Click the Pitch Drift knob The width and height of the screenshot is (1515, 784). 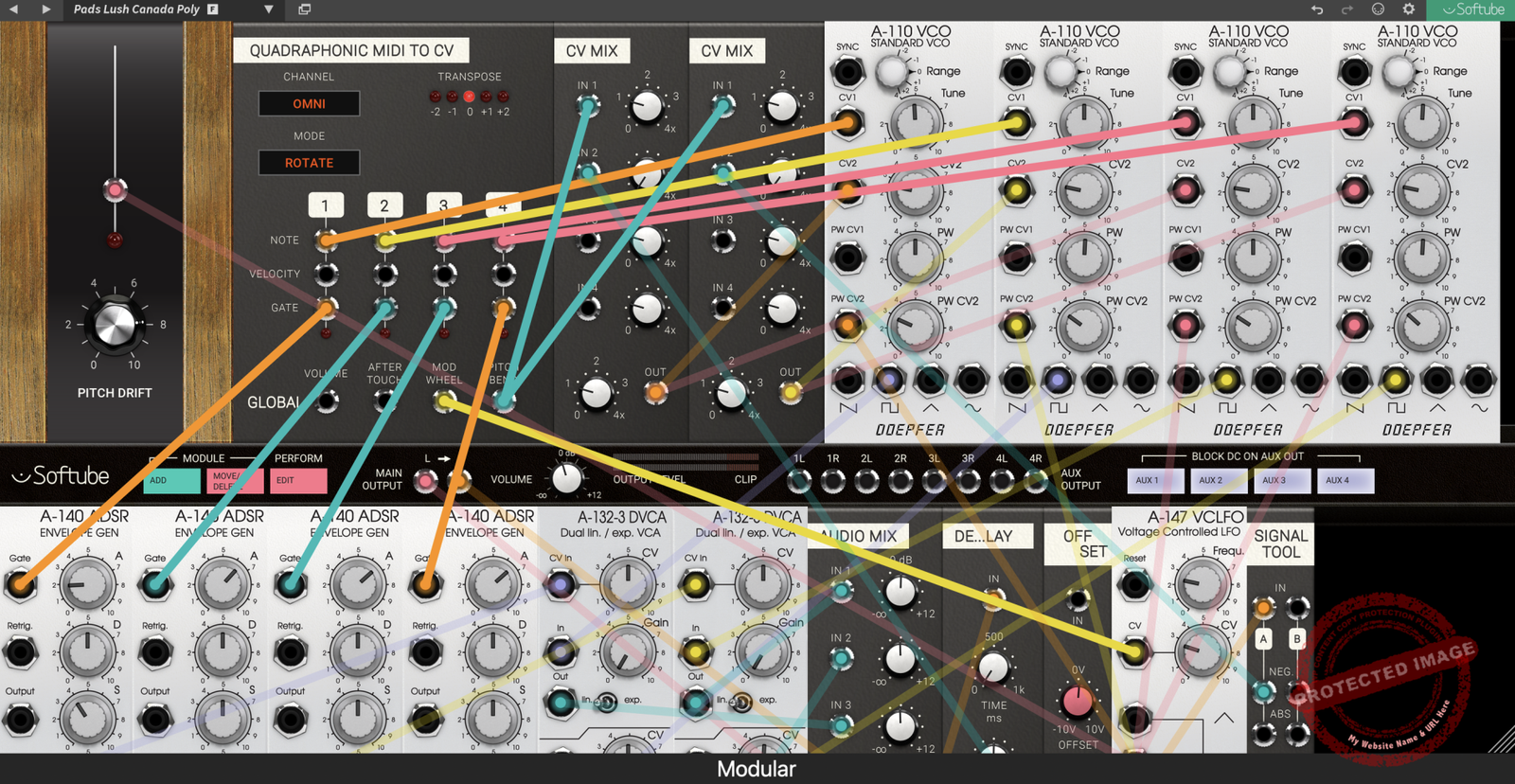[x=116, y=324]
